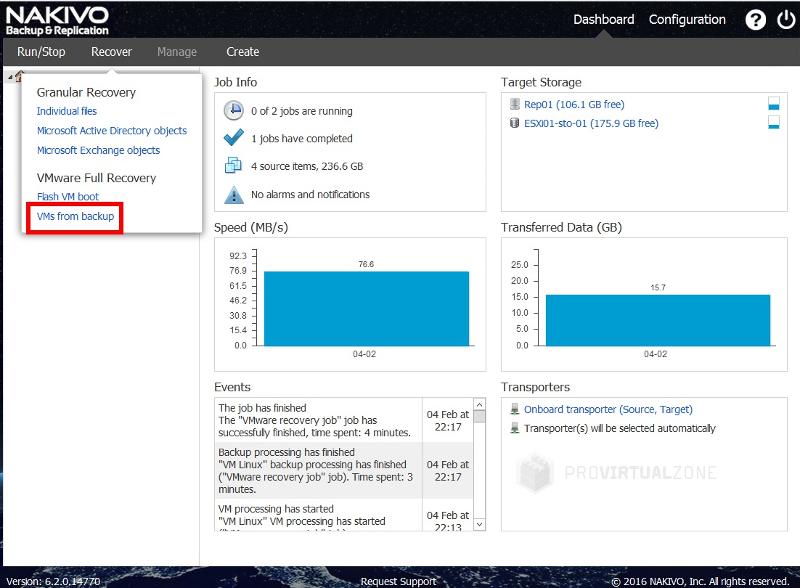The width and height of the screenshot is (800, 588).
Task: Click the Transferred Data 04-02 bar
Action: click(x=657, y=320)
